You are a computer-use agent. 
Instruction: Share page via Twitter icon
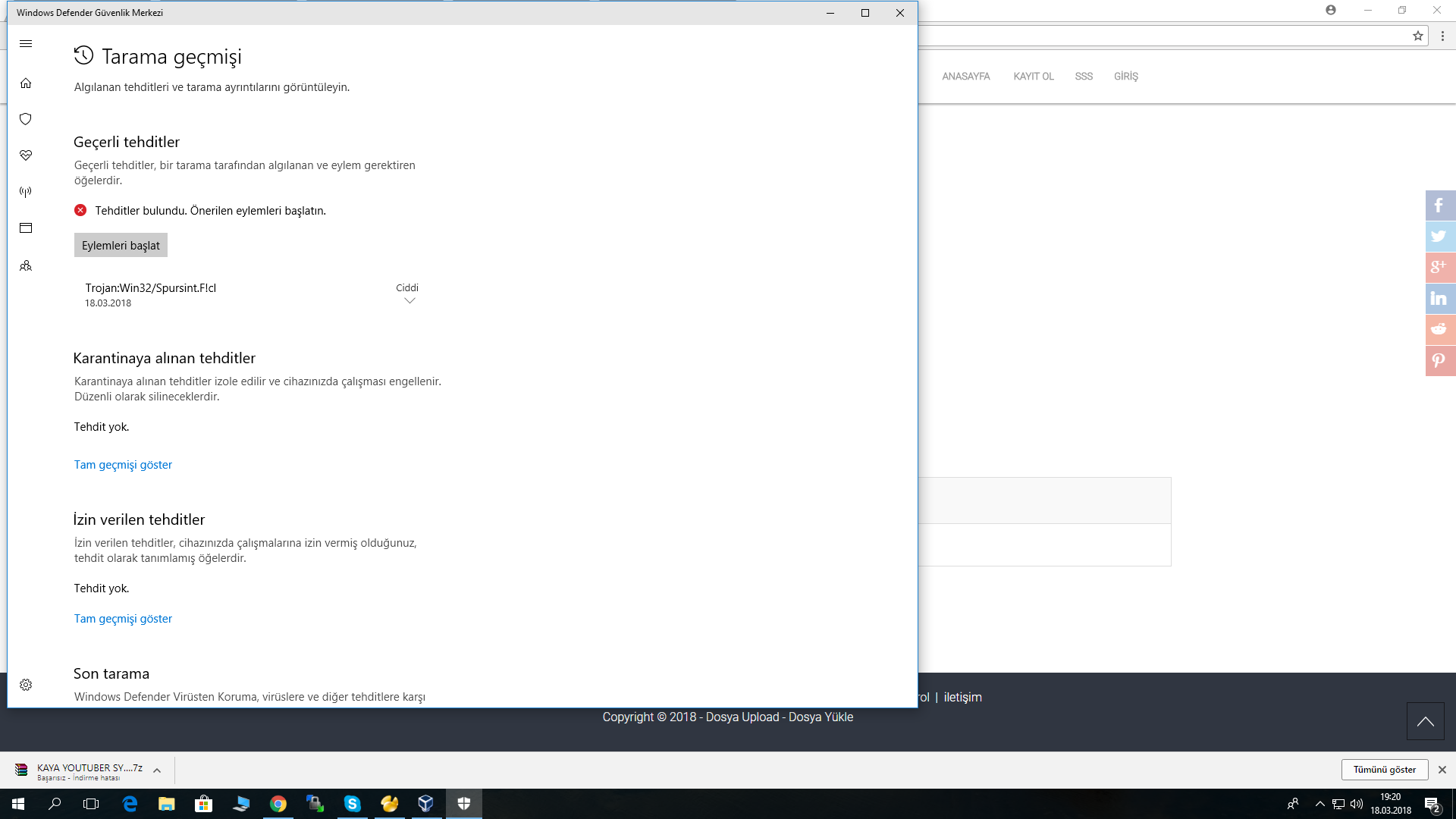click(1440, 237)
